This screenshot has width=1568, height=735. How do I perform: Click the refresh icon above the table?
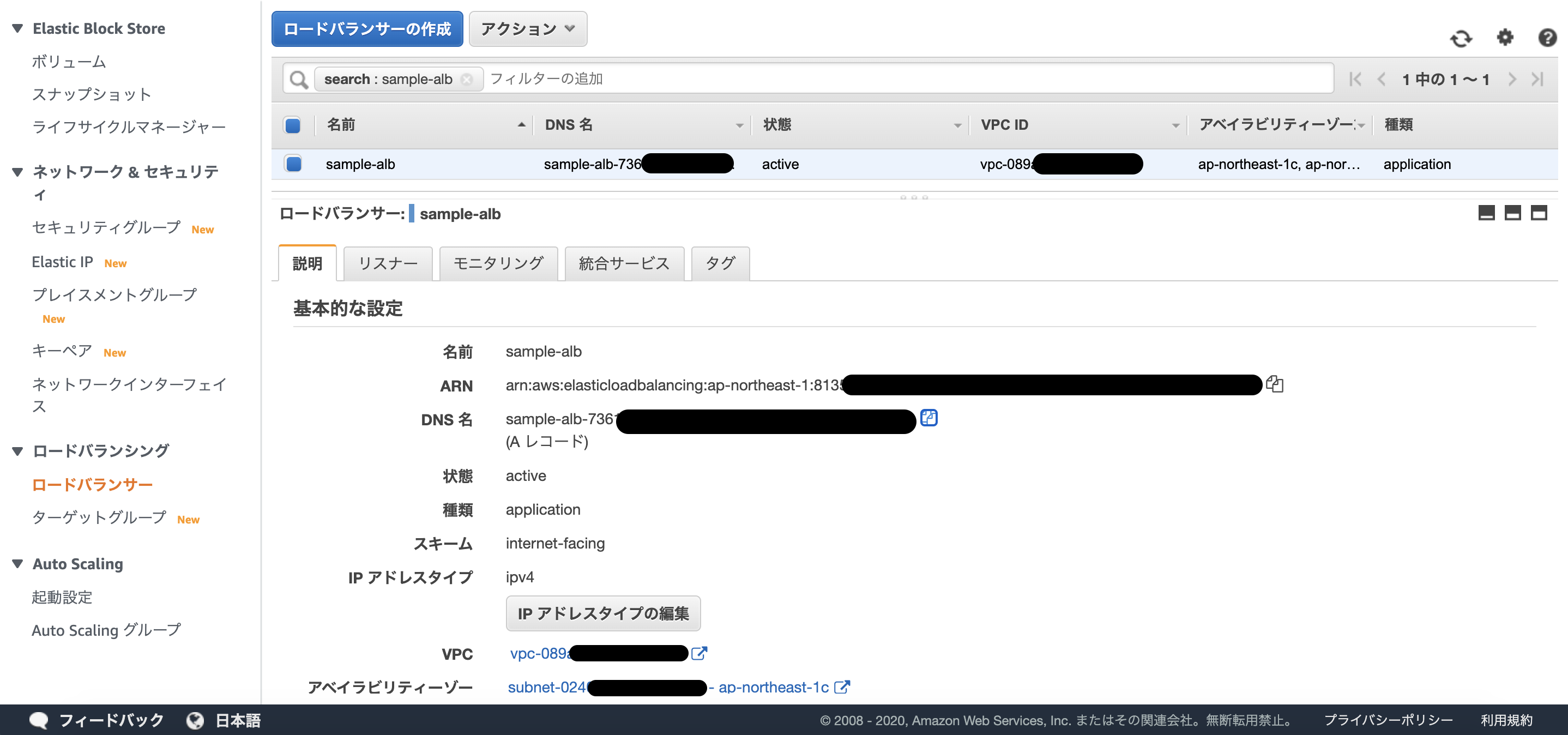(x=1462, y=38)
